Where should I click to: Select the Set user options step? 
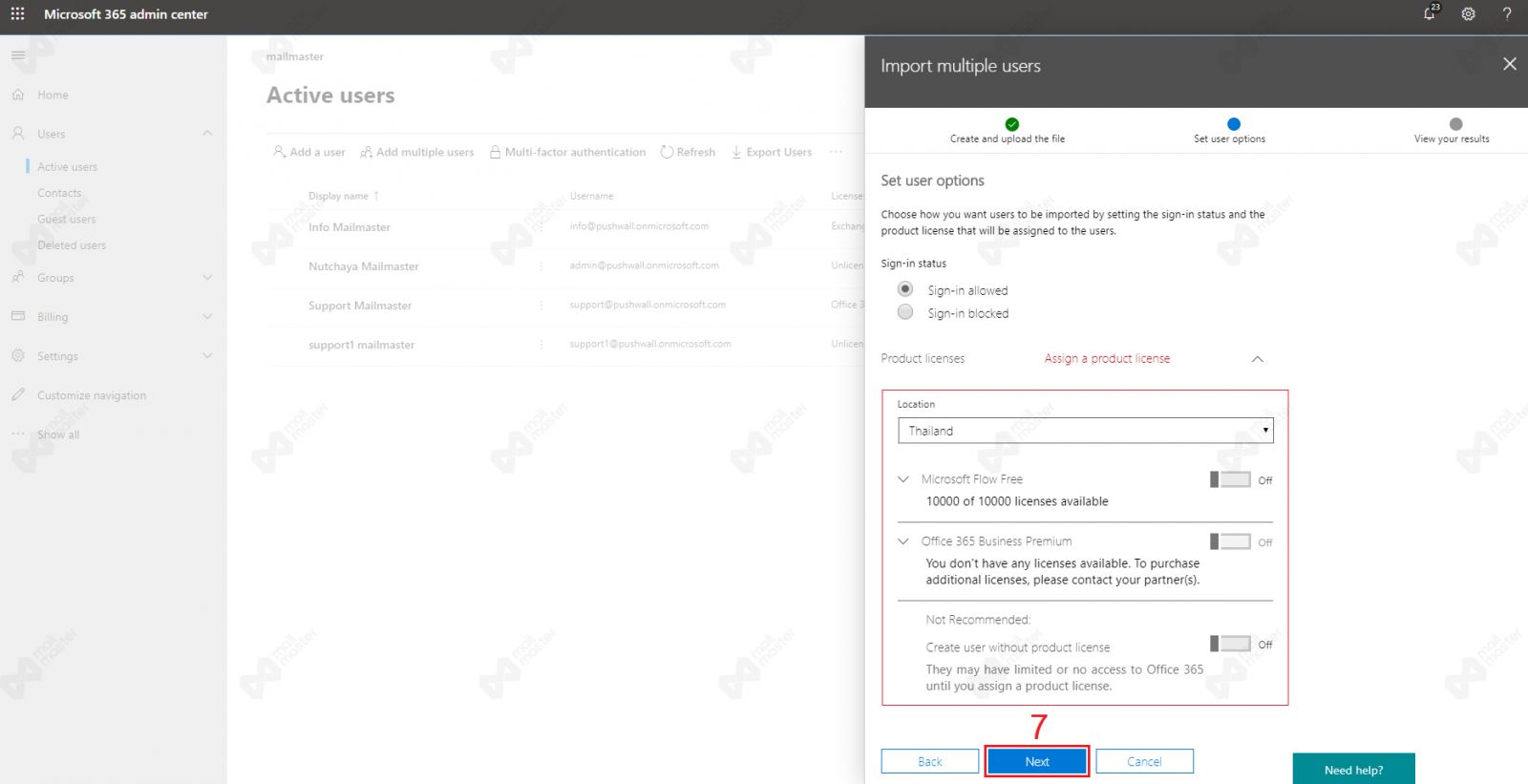[1230, 132]
